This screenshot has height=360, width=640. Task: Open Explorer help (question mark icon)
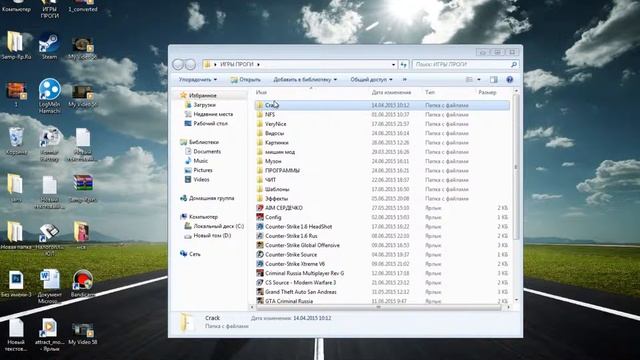tap(509, 80)
